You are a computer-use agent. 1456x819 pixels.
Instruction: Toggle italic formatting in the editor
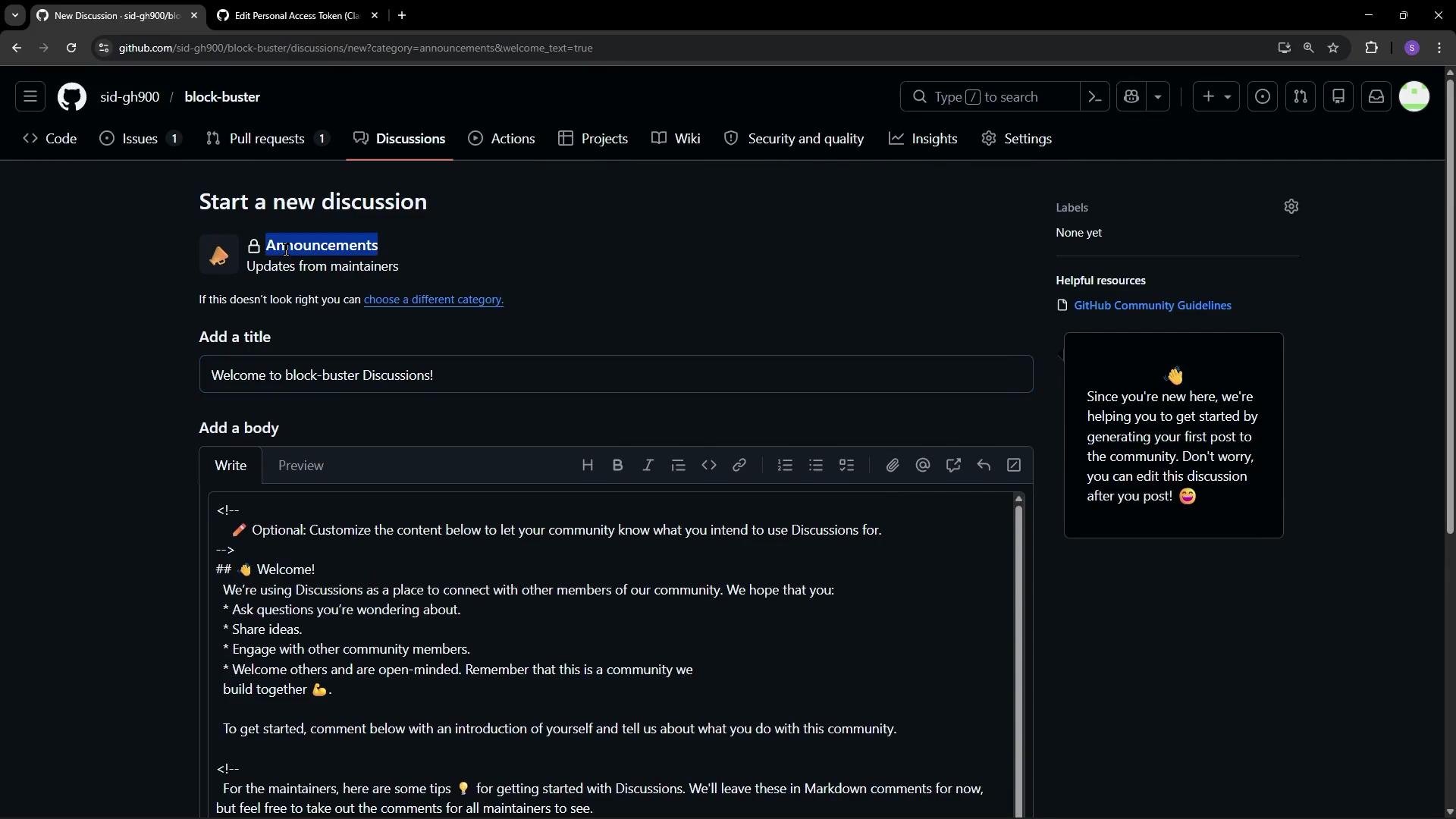[x=648, y=466]
